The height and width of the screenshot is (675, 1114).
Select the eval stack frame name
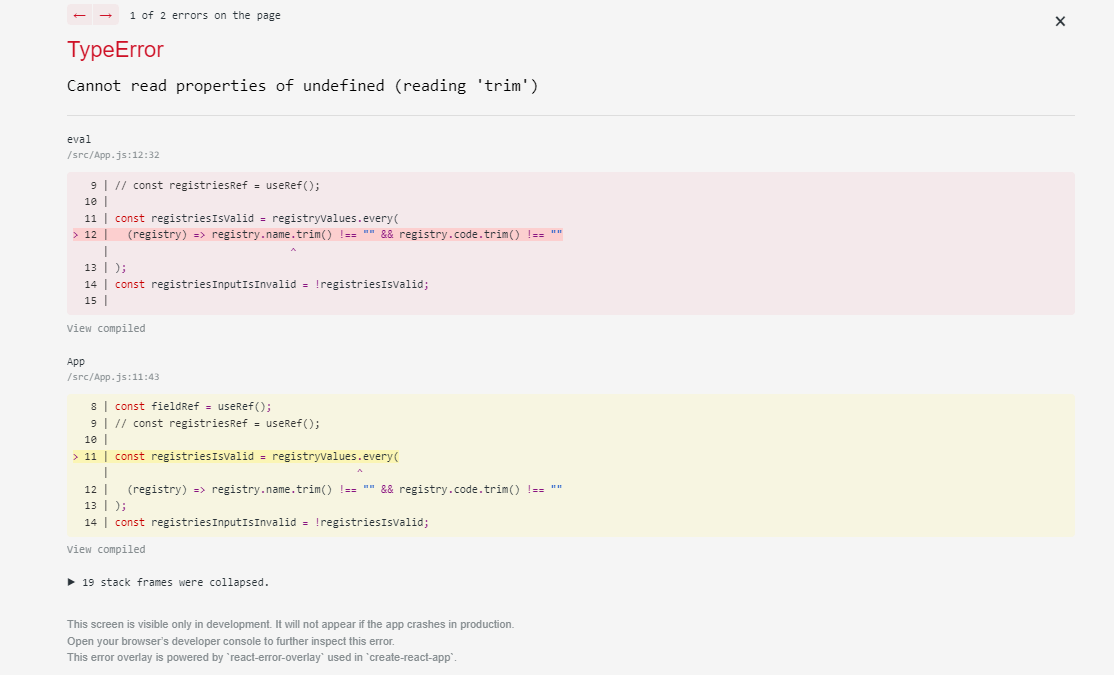click(x=79, y=139)
